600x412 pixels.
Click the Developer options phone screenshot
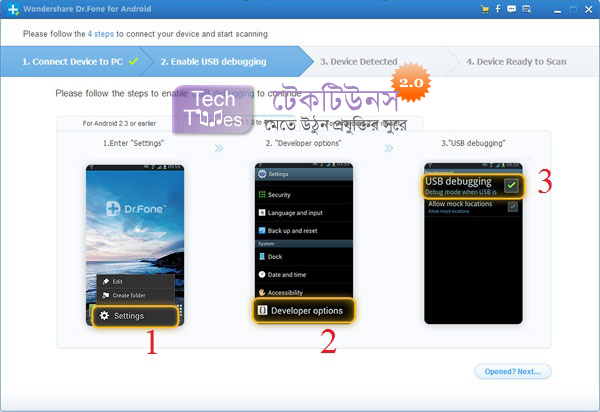304,243
